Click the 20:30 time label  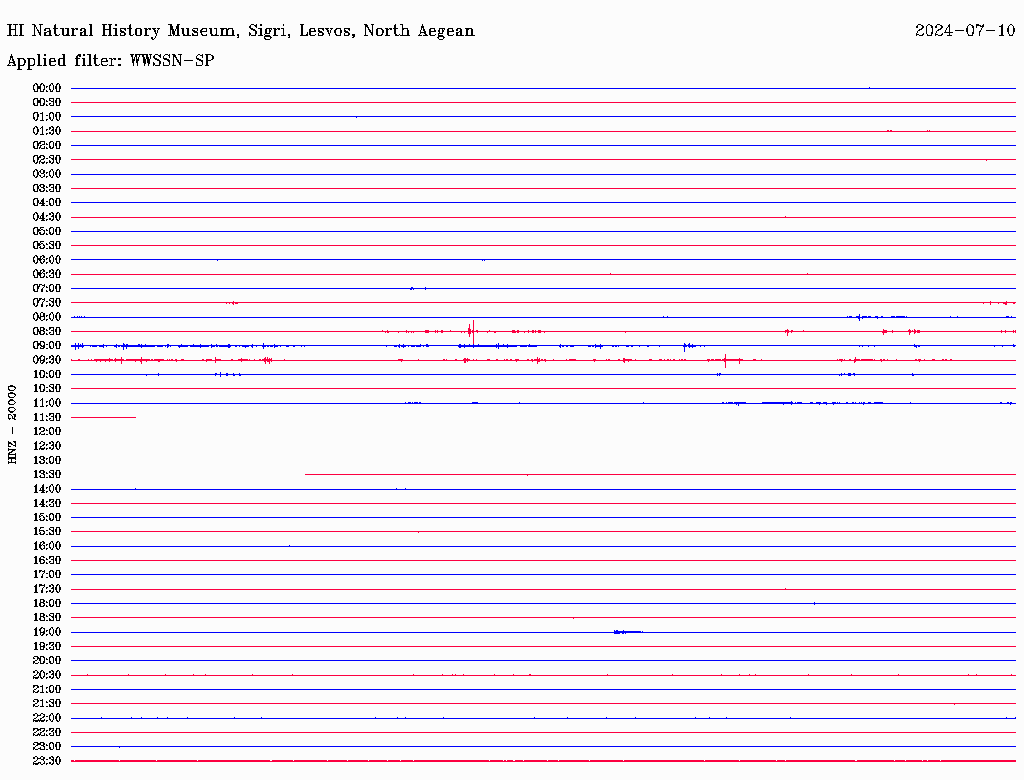47,675
